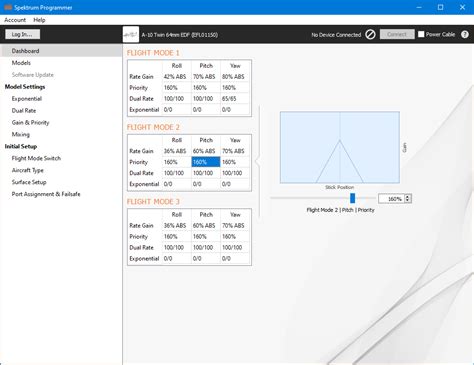Open Mixing settings
Screen dimensions: 474x365
click(21, 134)
